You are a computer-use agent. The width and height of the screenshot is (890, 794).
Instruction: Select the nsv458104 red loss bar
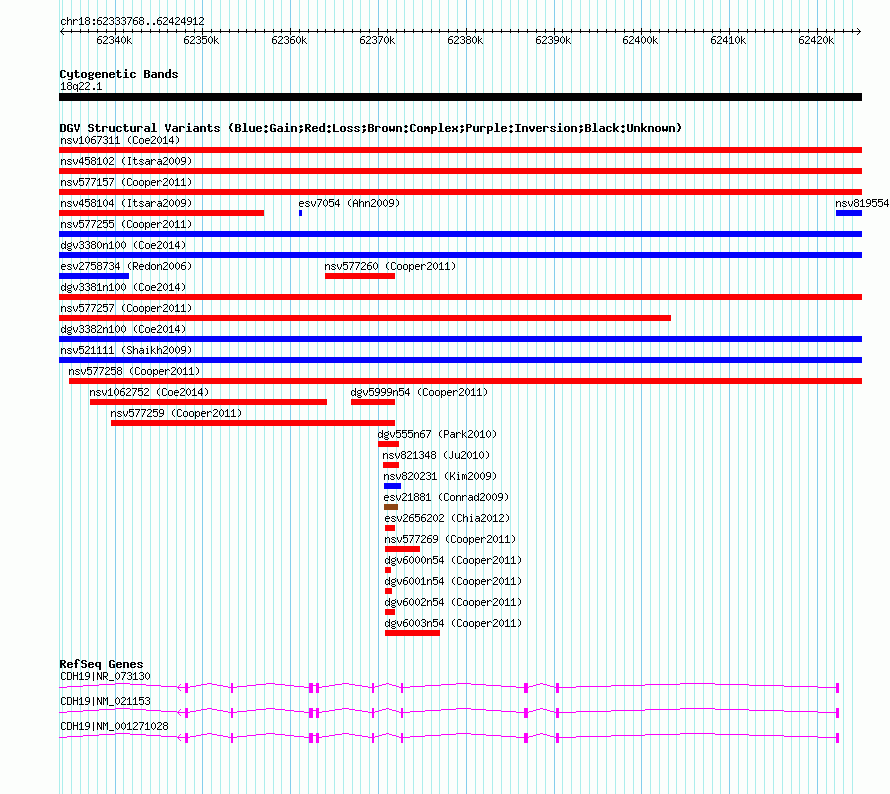click(161, 213)
